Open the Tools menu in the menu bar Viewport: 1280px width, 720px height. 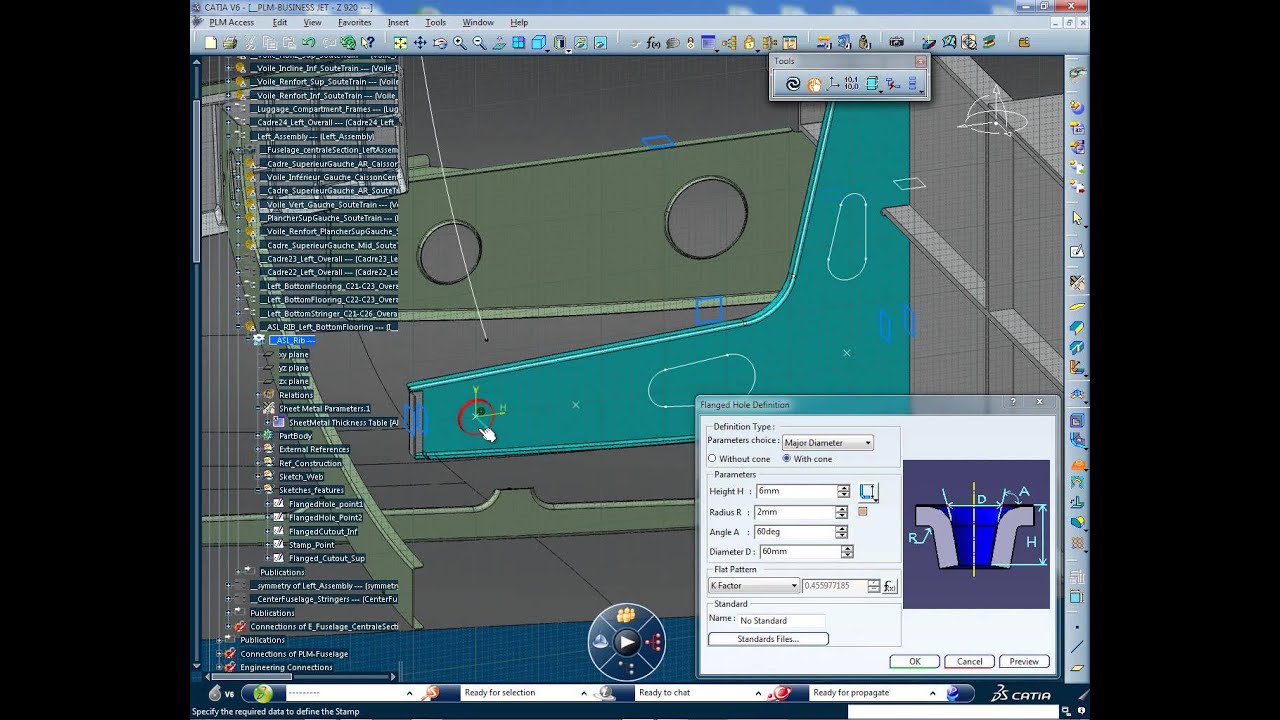coord(435,22)
